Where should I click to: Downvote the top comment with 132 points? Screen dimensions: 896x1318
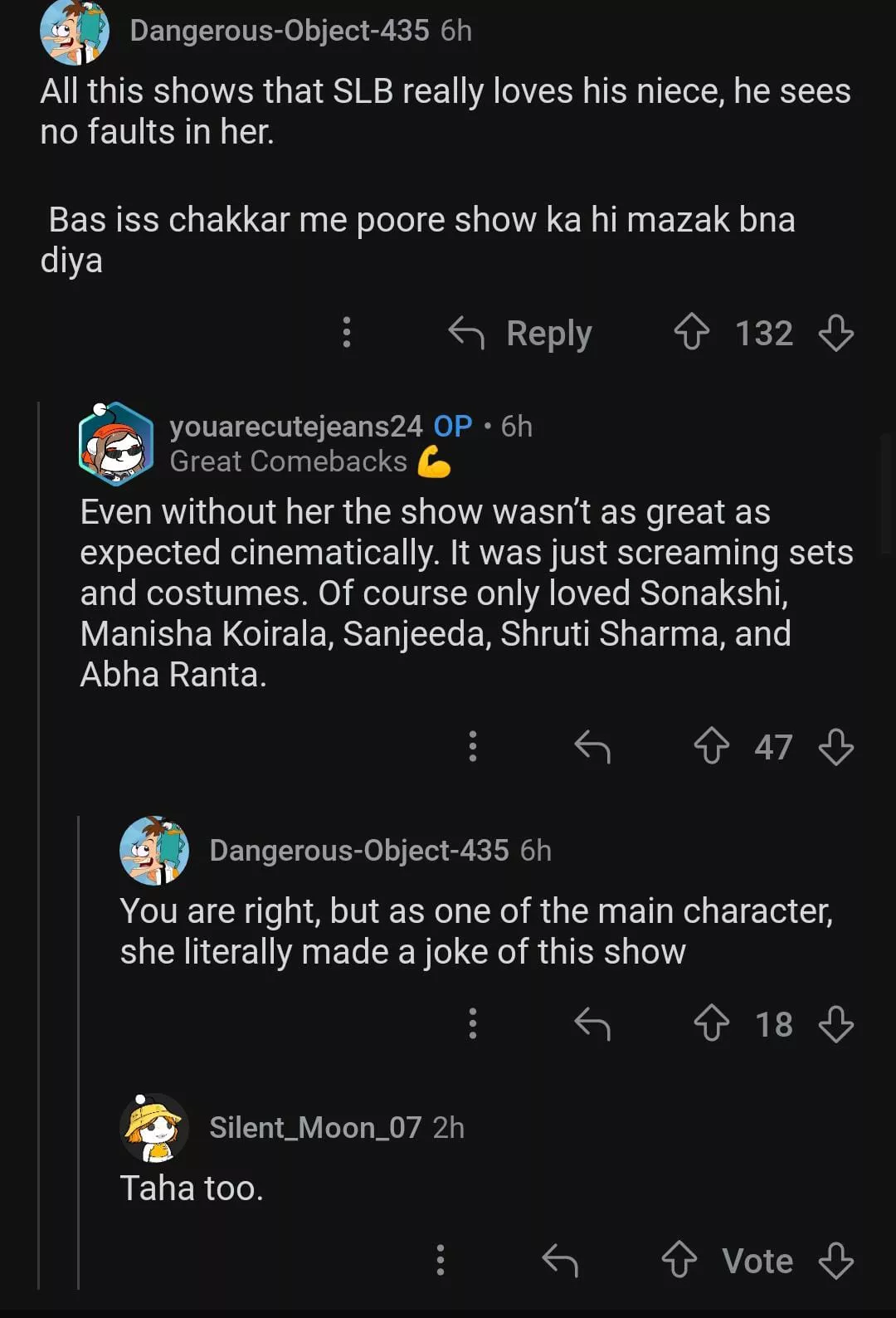835,333
